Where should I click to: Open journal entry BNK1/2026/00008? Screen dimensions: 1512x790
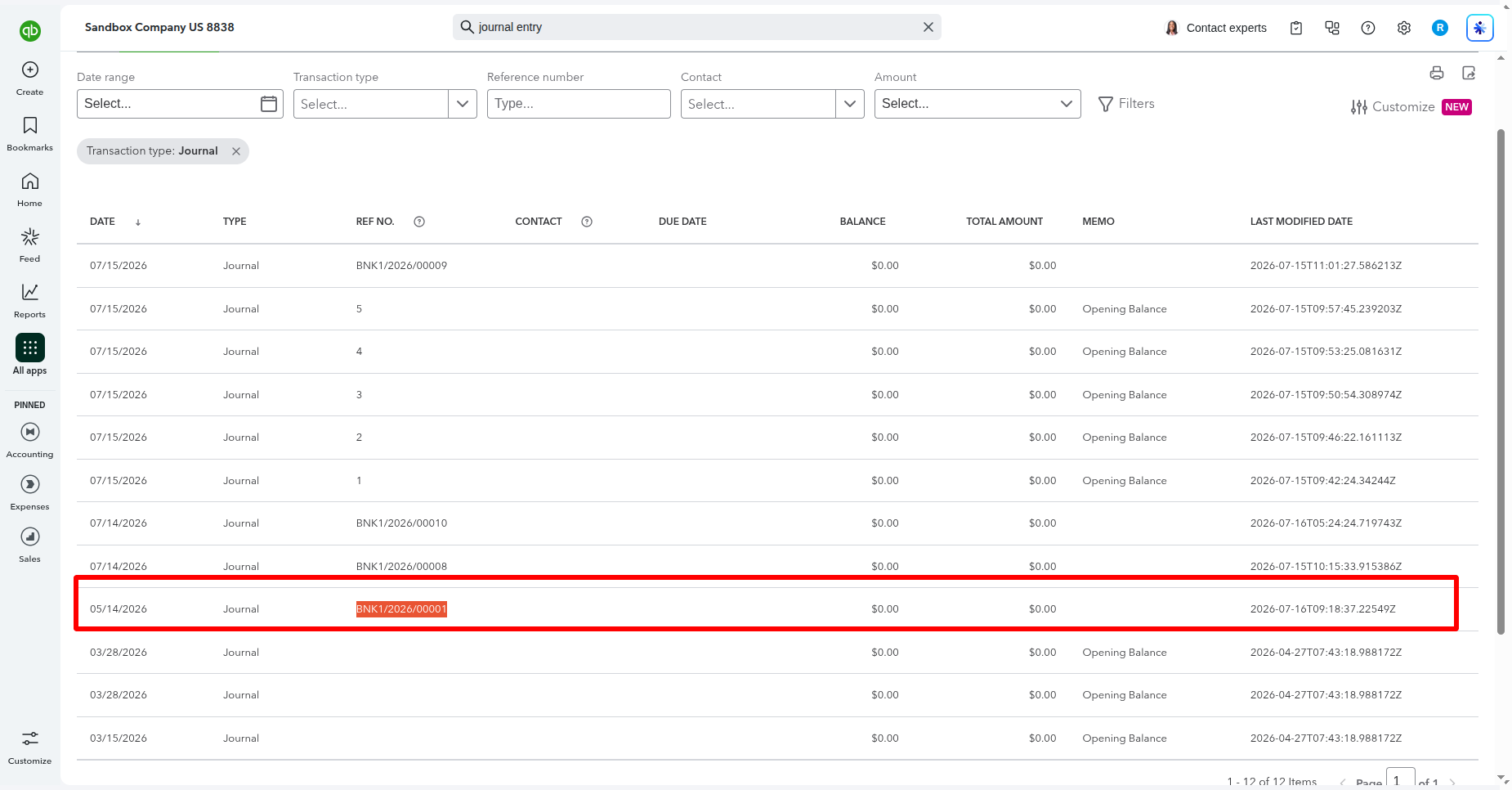point(401,567)
